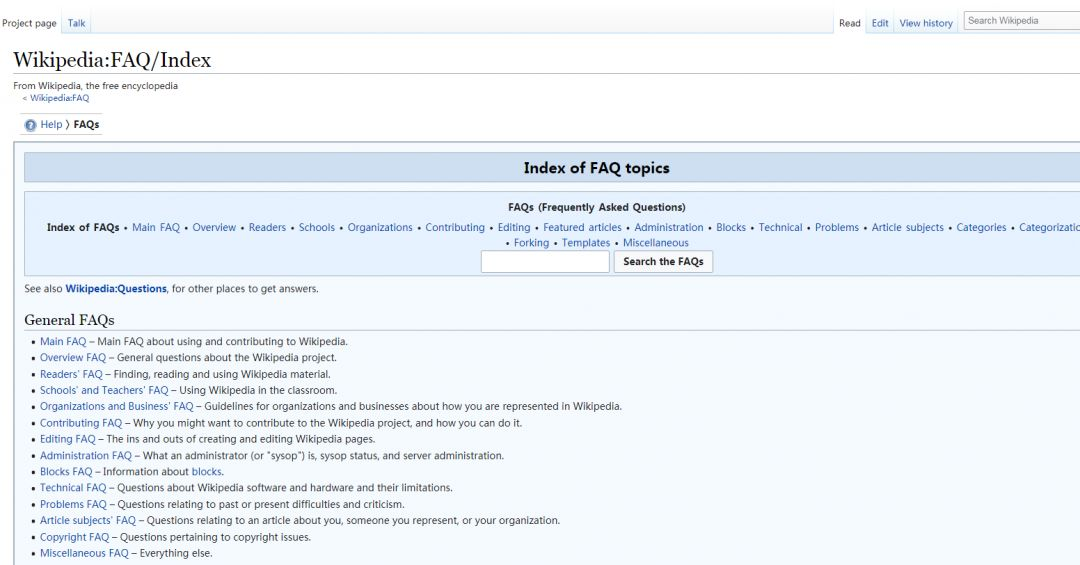The height and width of the screenshot is (565, 1080).
Task: Click the 'Index of FAQ topics' heading
Action: 596,168
